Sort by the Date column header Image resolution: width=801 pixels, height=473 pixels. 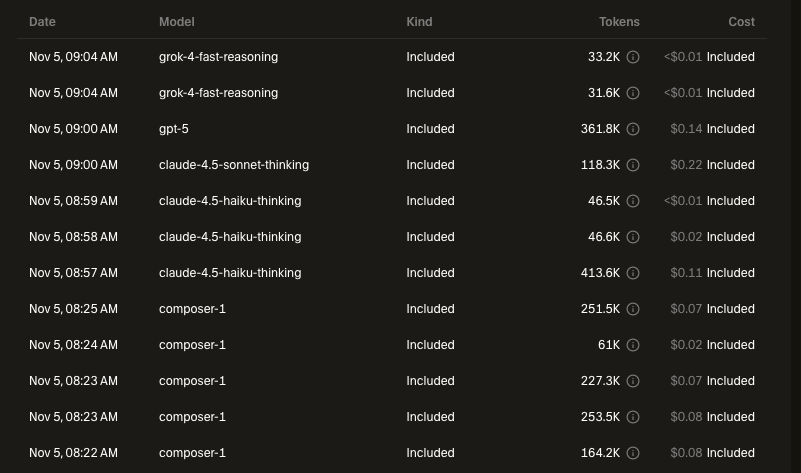tap(42, 21)
